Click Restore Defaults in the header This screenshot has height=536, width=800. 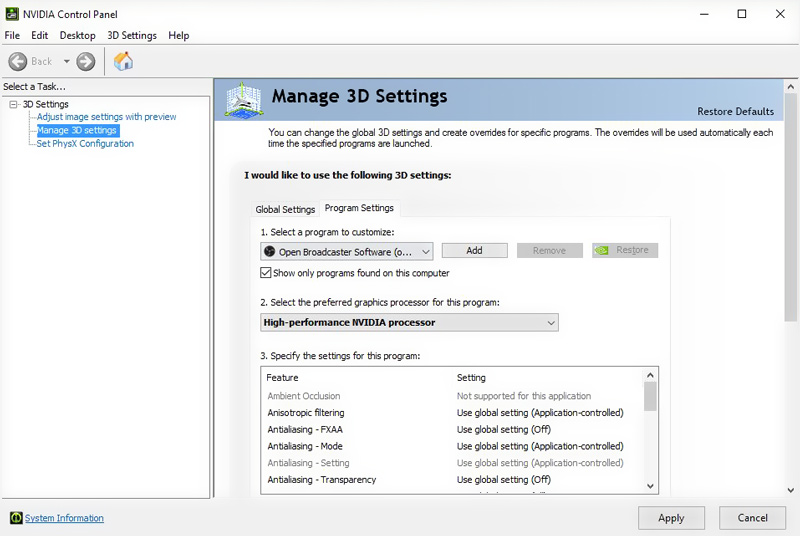(735, 111)
